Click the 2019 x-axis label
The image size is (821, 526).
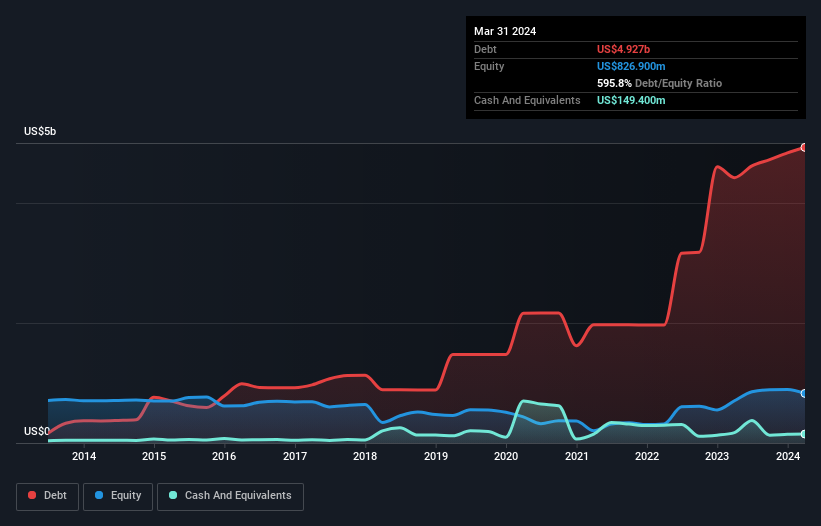tap(436, 456)
